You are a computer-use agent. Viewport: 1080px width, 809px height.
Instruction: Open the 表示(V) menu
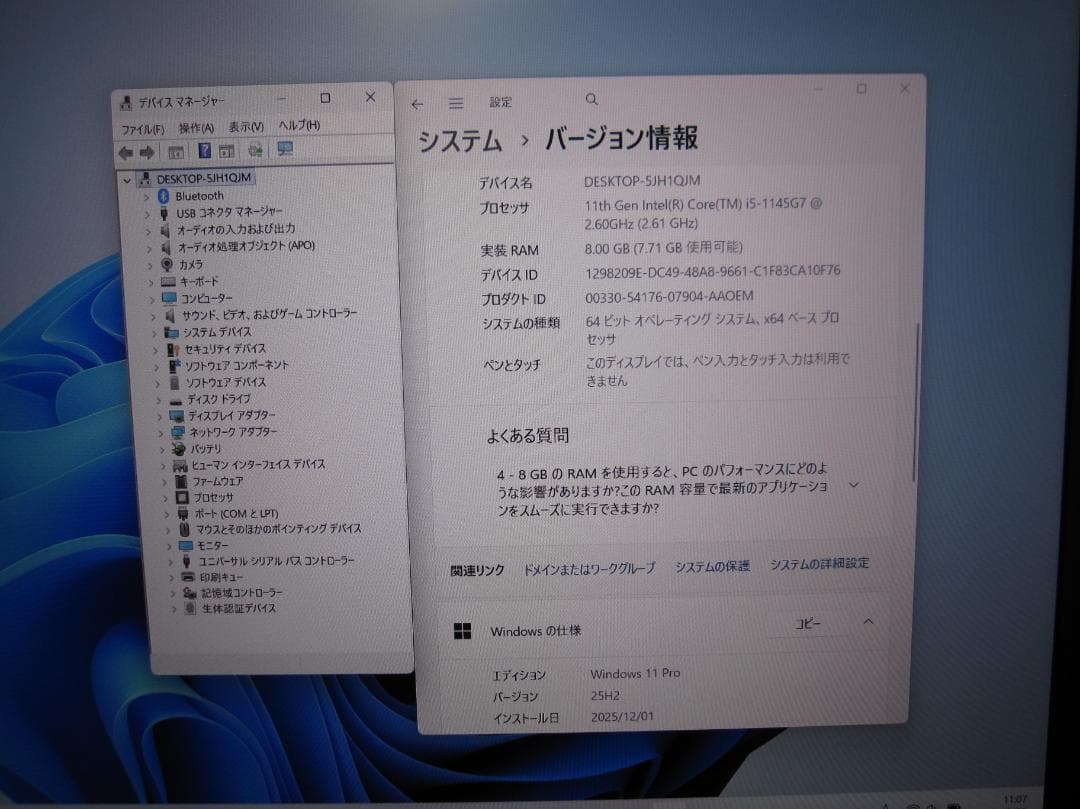pyautogui.click(x=246, y=127)
